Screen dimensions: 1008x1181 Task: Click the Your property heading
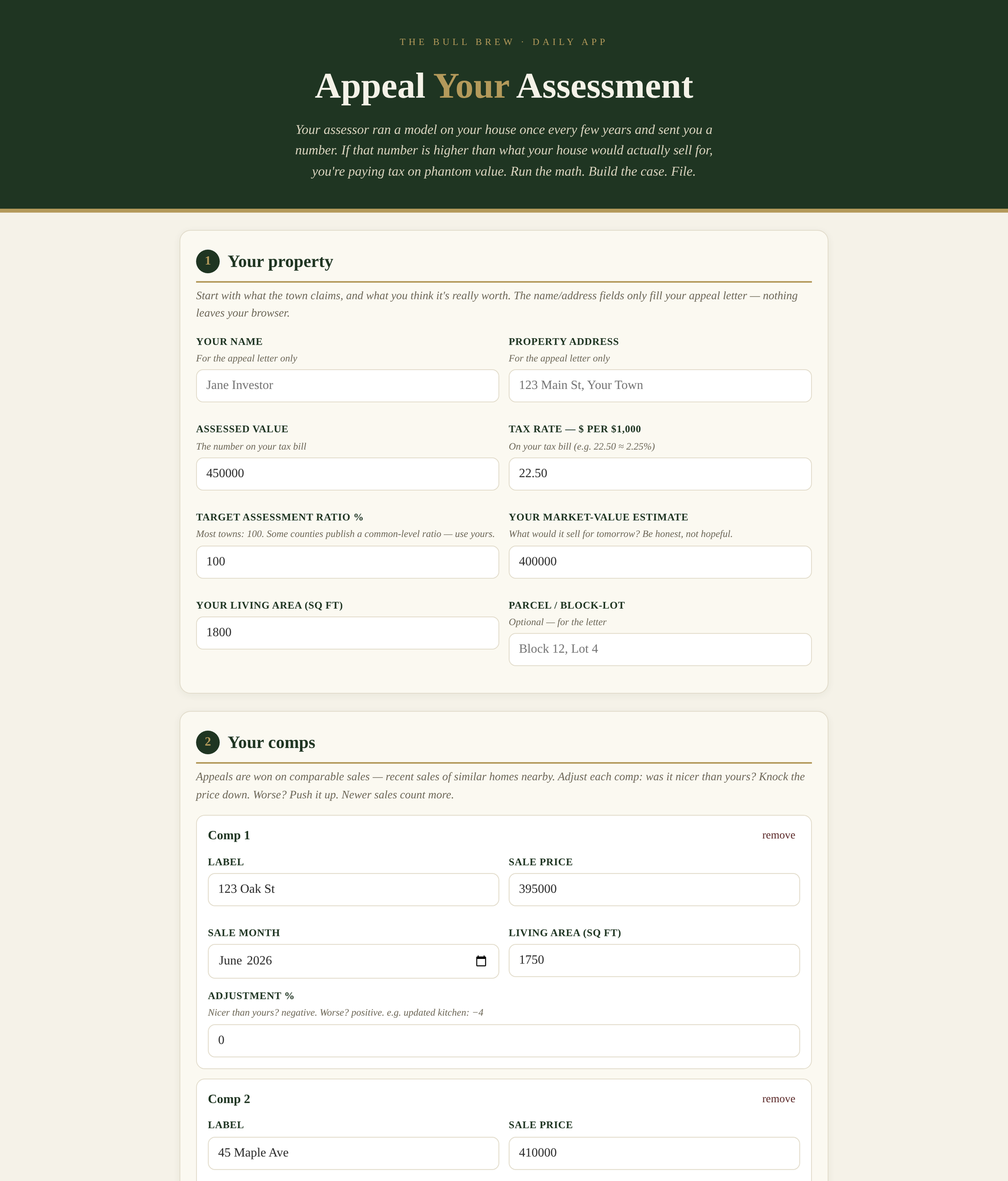280,262
